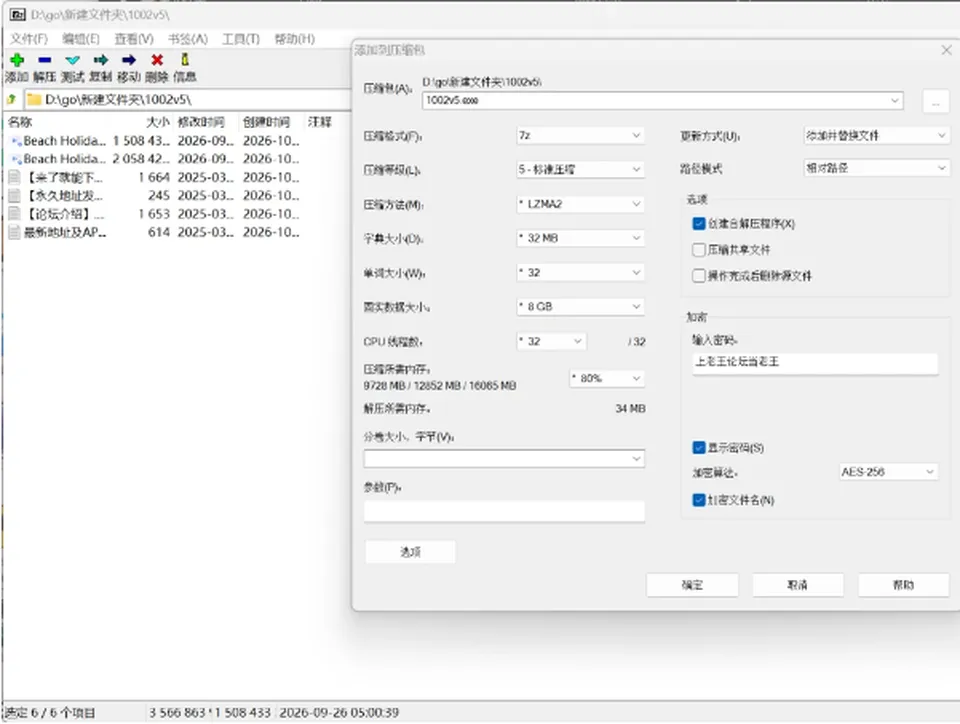Click the 信息 (Info) toolbar icon

click(185, 59)
